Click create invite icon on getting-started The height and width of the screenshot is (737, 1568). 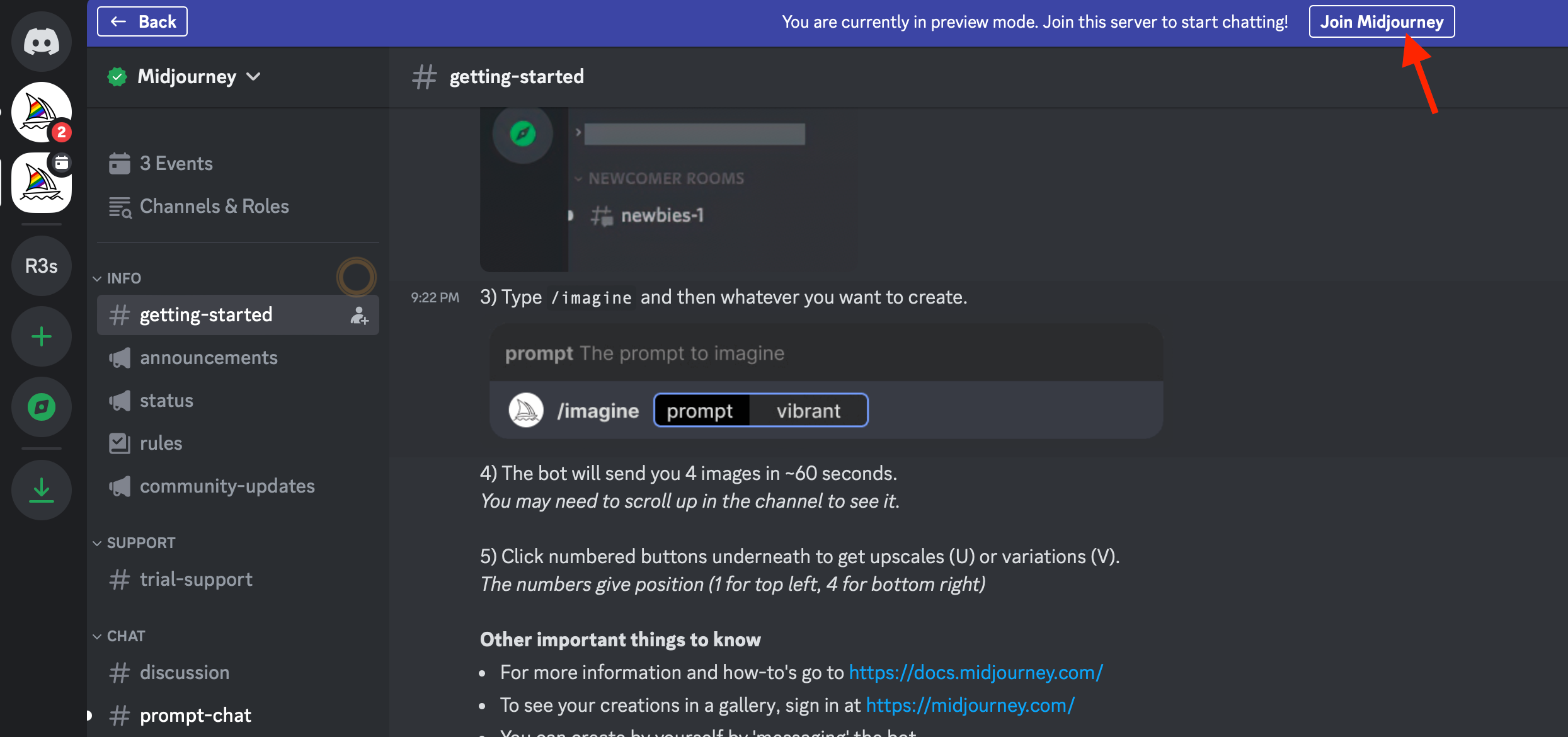[359, 316]
